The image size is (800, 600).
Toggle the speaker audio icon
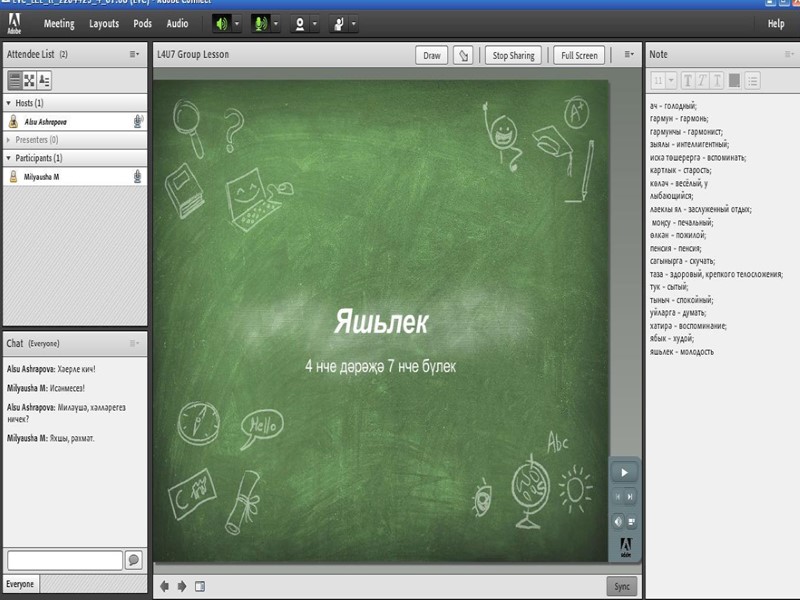click(x=222, y=23)
